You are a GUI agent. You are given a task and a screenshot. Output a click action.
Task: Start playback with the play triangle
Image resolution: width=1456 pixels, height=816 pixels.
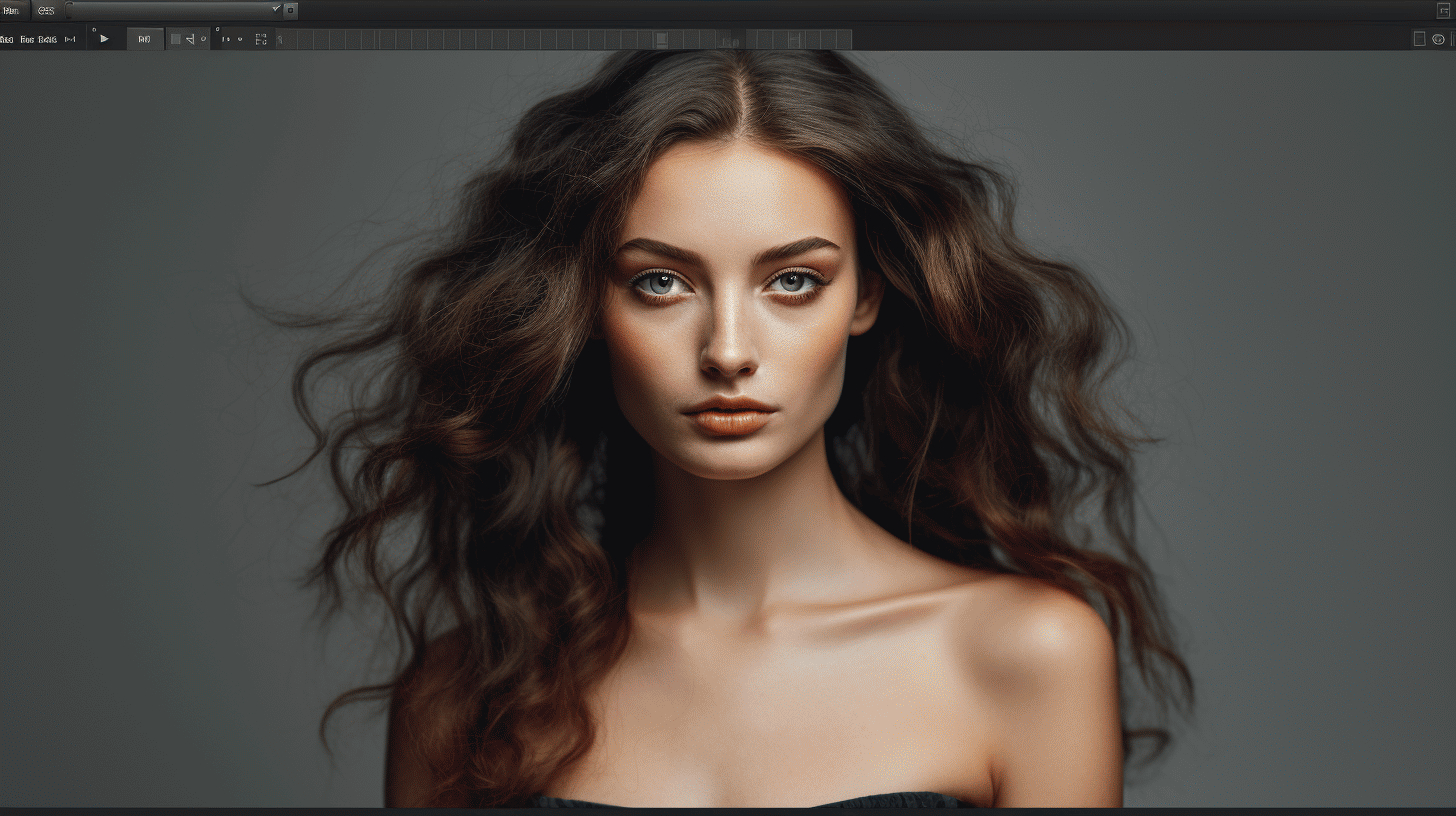coord(104,39)
